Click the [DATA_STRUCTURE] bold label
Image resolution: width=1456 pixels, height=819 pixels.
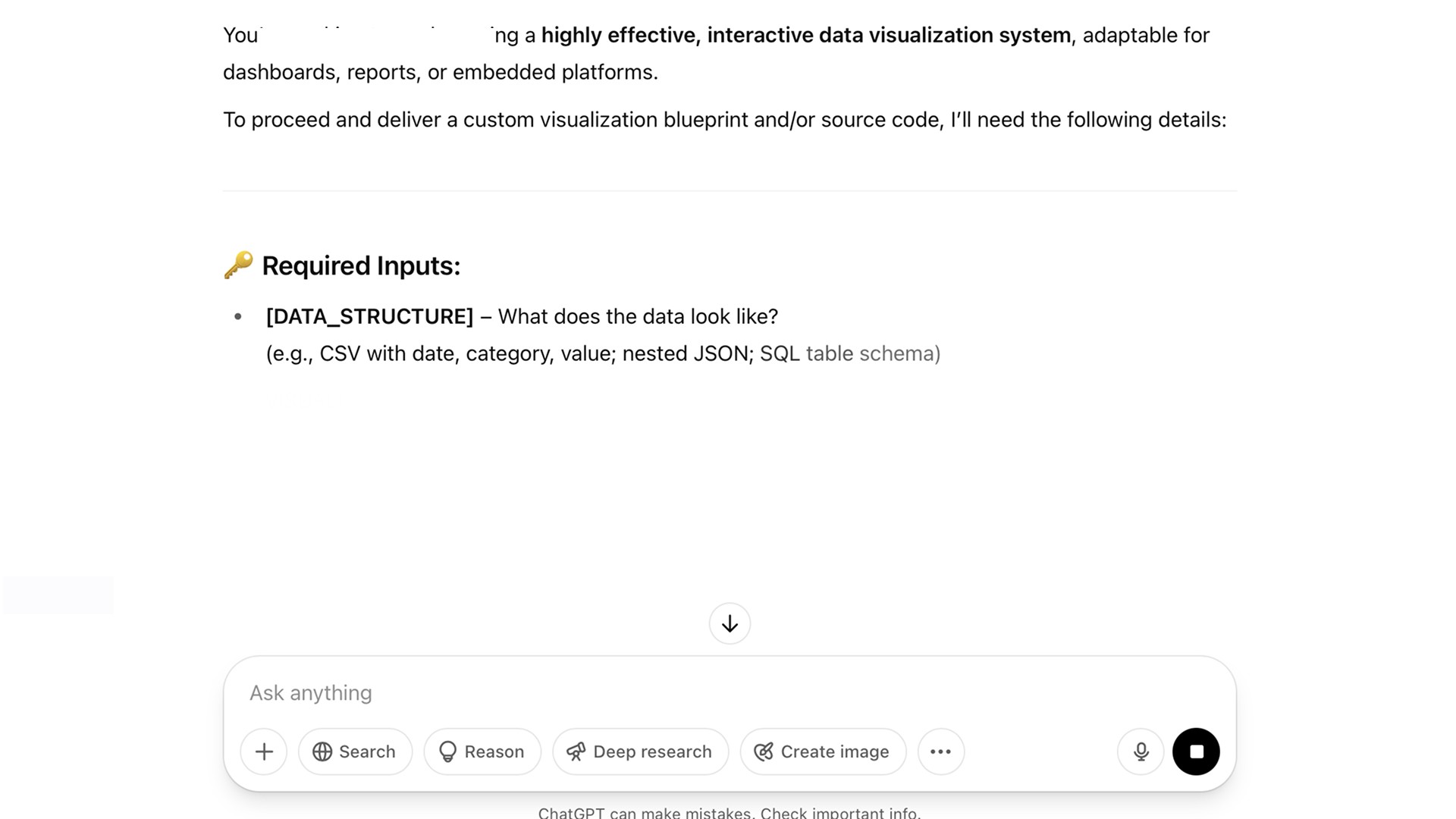[x=369, y=317]
